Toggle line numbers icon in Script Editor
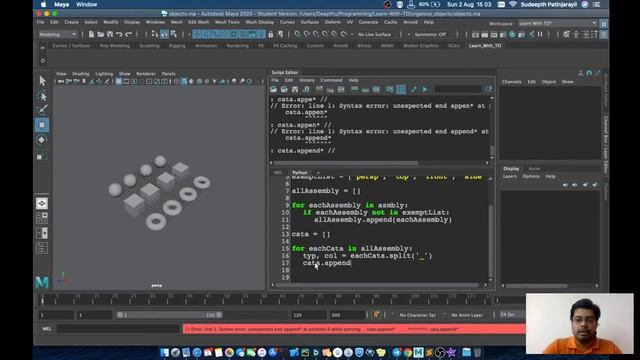The width and height of the screenshot is (640, 360). pos(401,89)
